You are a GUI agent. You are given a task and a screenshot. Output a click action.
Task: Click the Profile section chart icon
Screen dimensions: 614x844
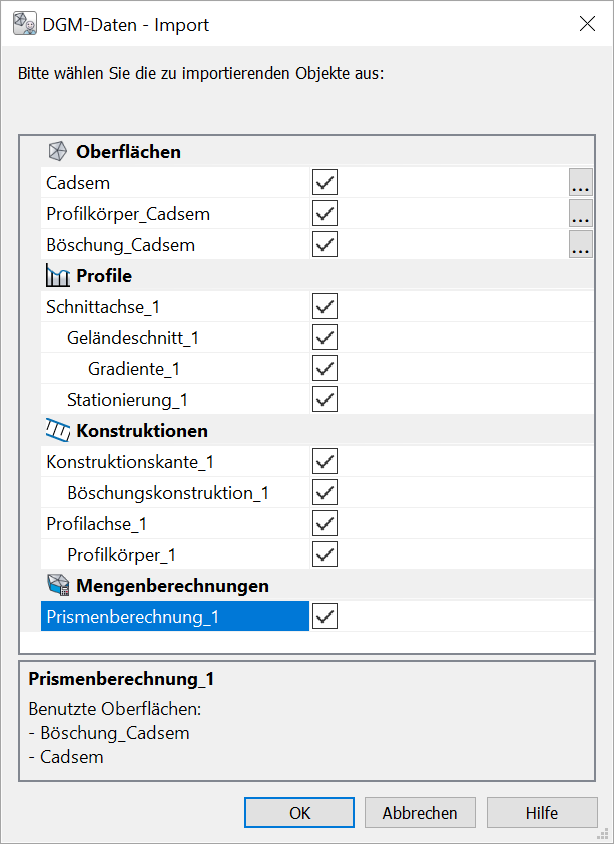[58, 276]
